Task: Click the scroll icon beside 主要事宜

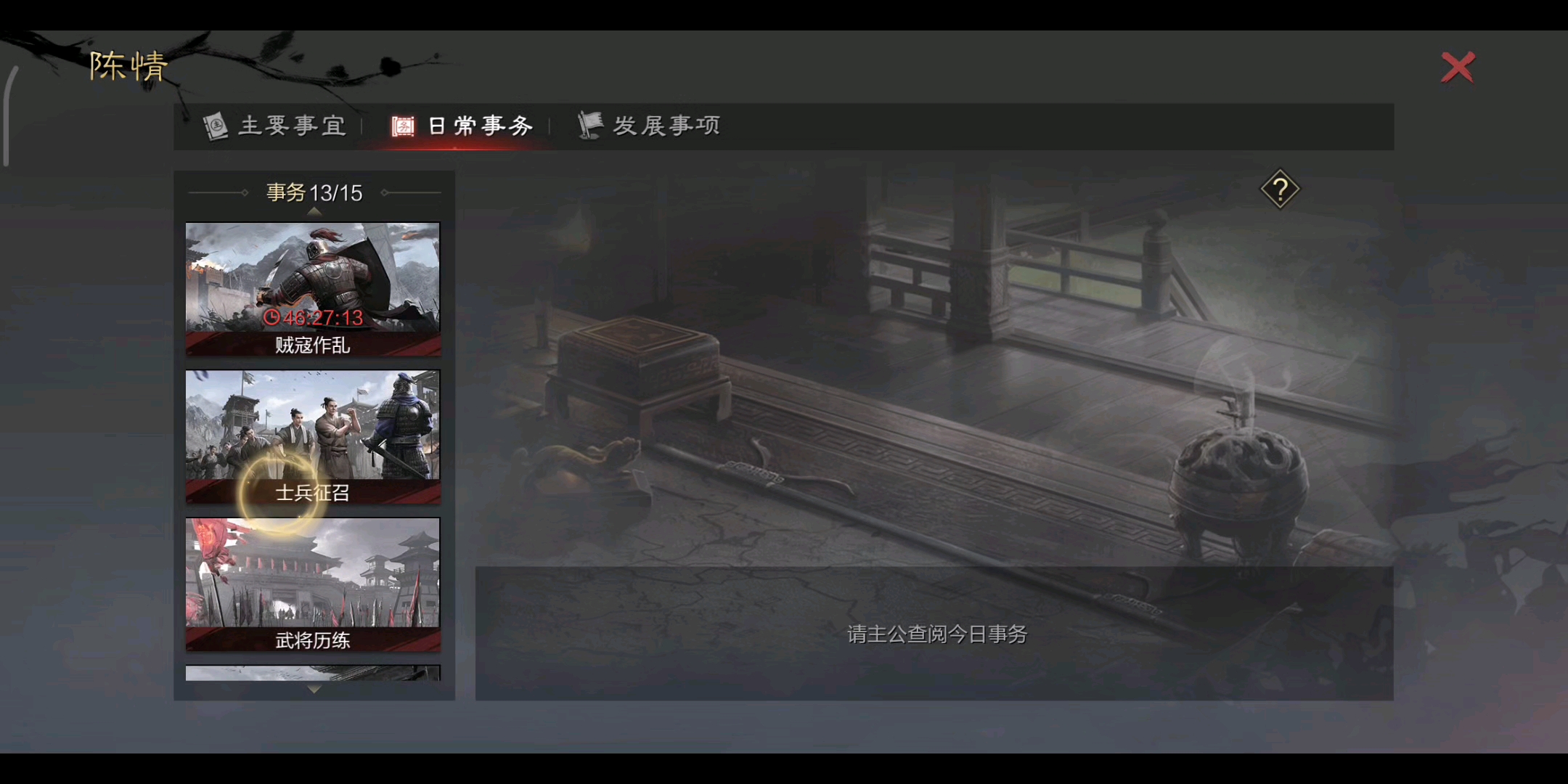Action: click(x=215, y=126)
